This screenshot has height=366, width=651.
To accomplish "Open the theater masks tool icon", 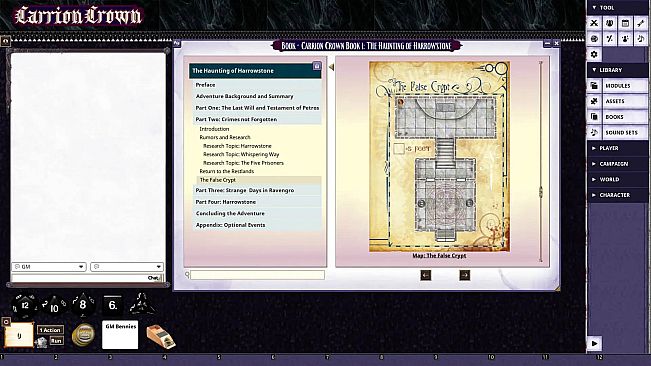I will pos(609,23).
